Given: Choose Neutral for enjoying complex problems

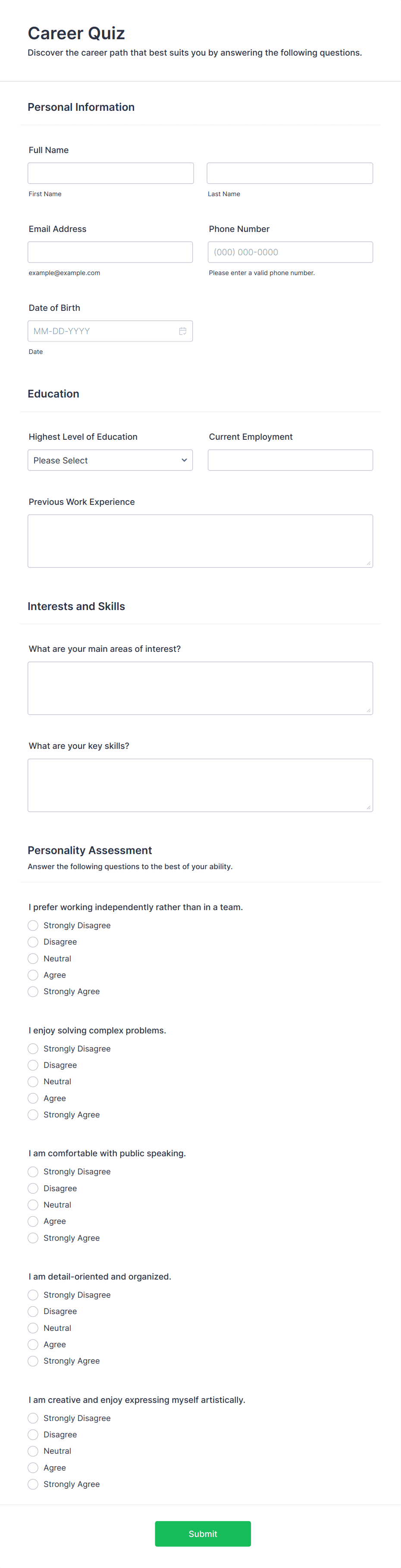Looking at the screenshot, I should (x=32, y=1081).
